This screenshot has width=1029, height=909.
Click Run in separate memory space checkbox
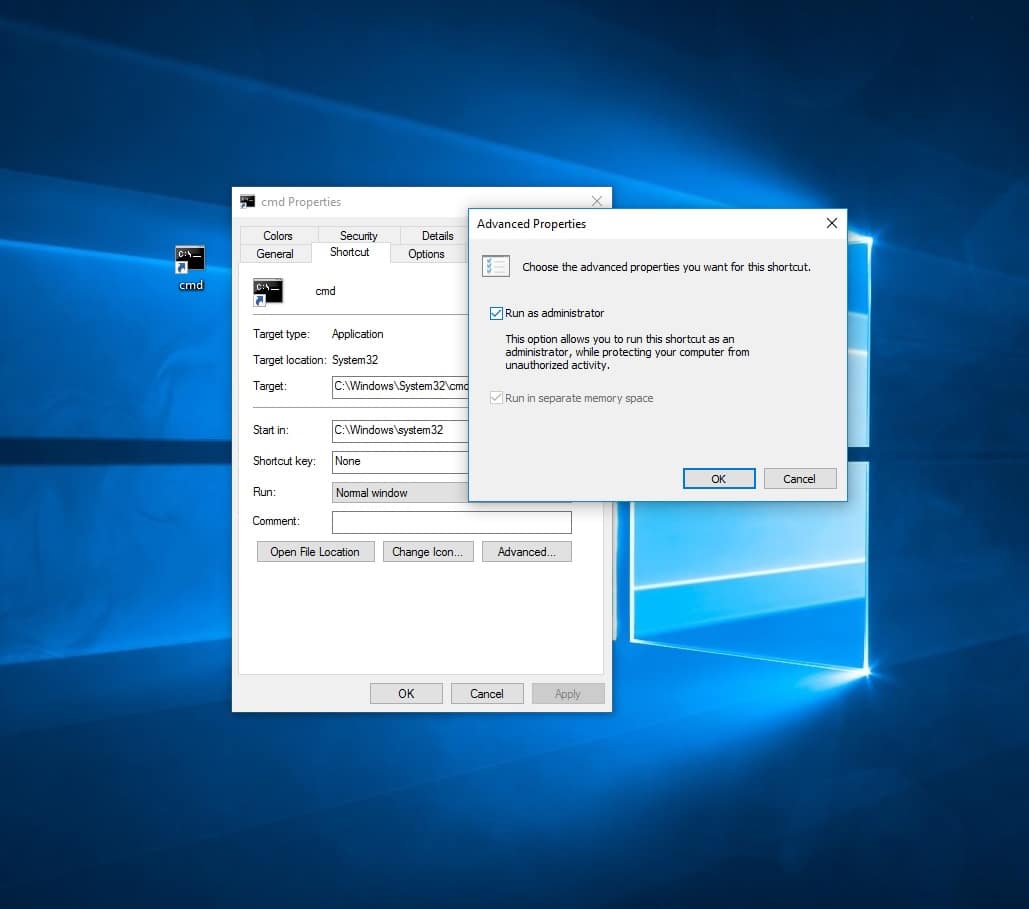[497, 398]
